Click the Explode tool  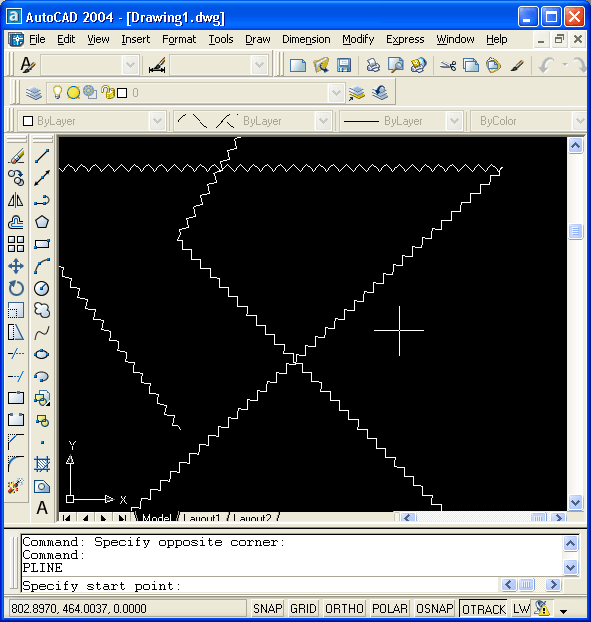point(16,486)
